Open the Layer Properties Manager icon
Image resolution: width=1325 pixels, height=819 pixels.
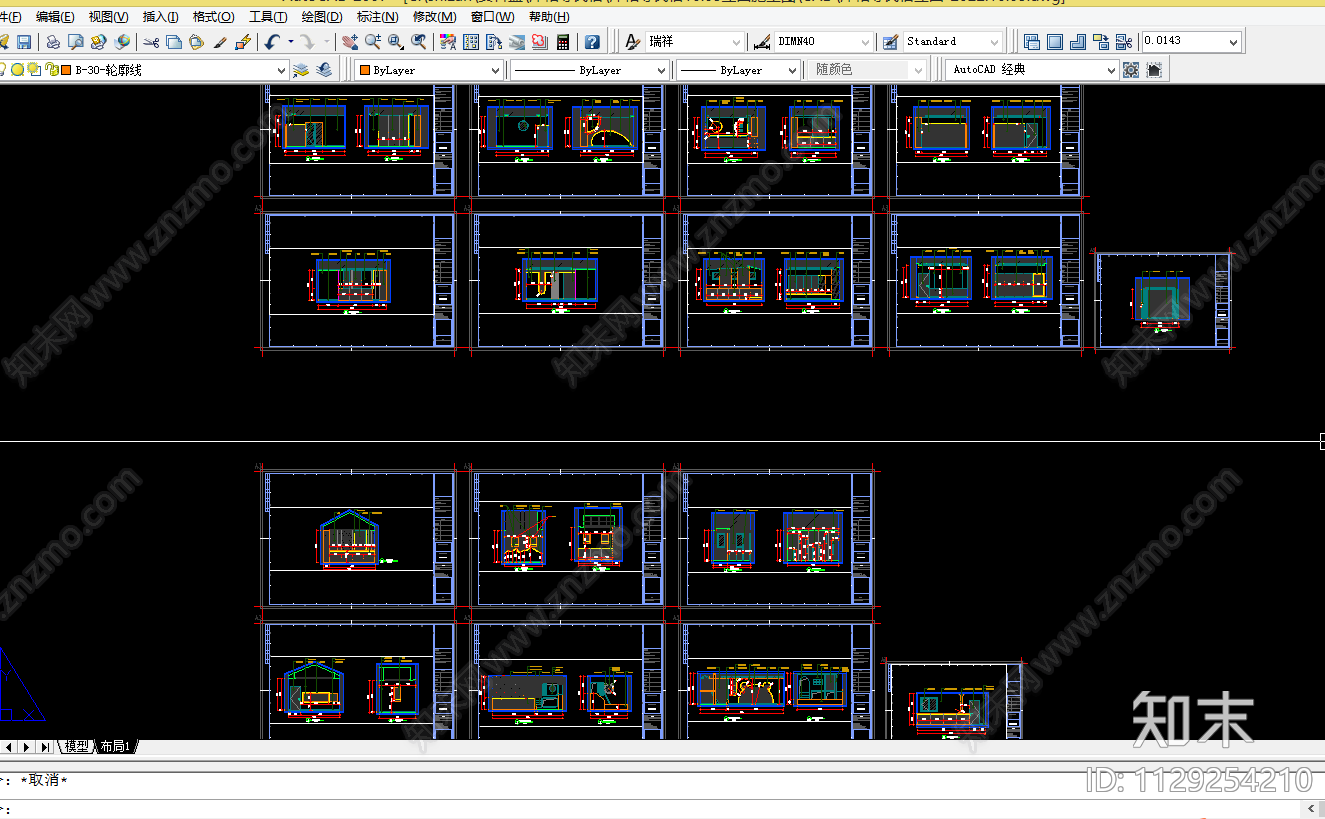coord(301,70)
